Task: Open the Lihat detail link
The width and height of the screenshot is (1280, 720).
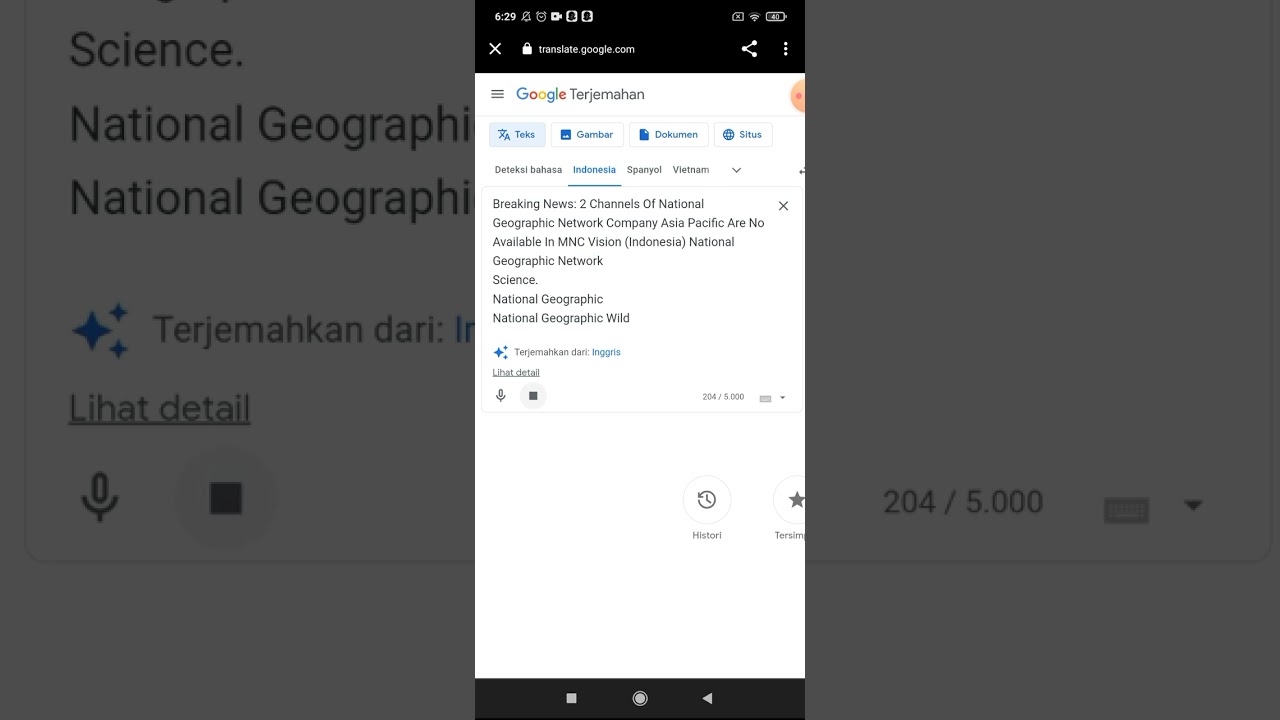Action: (x=516, y=372)
